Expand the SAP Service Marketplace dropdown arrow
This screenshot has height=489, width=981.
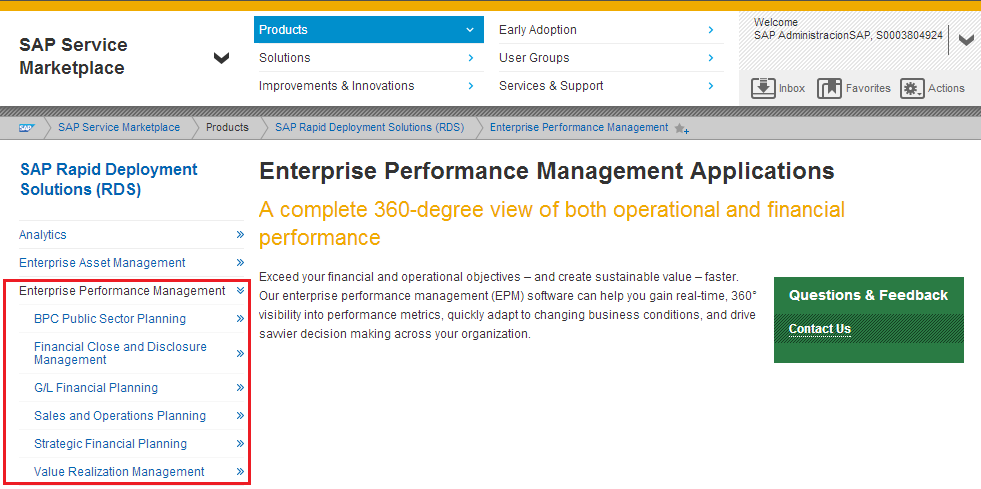[x=221, y=58]
